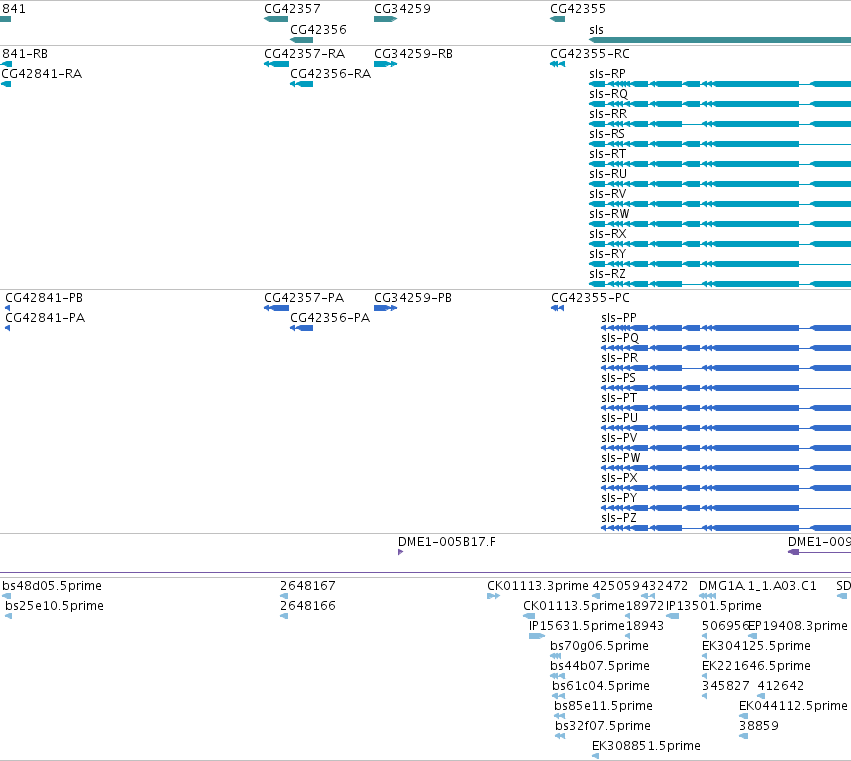Click transcript CG34259-RB
Screen dimensions: 851x761
(x=413, y=54)
